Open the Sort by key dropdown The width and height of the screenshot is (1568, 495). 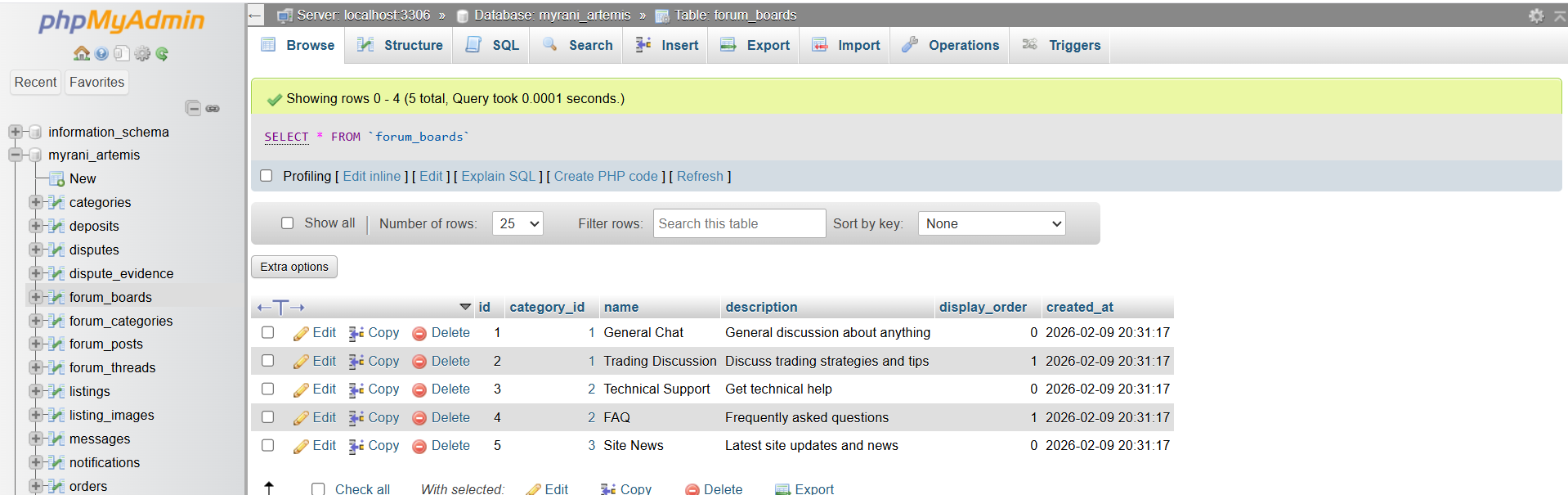[x=991, y=223]
